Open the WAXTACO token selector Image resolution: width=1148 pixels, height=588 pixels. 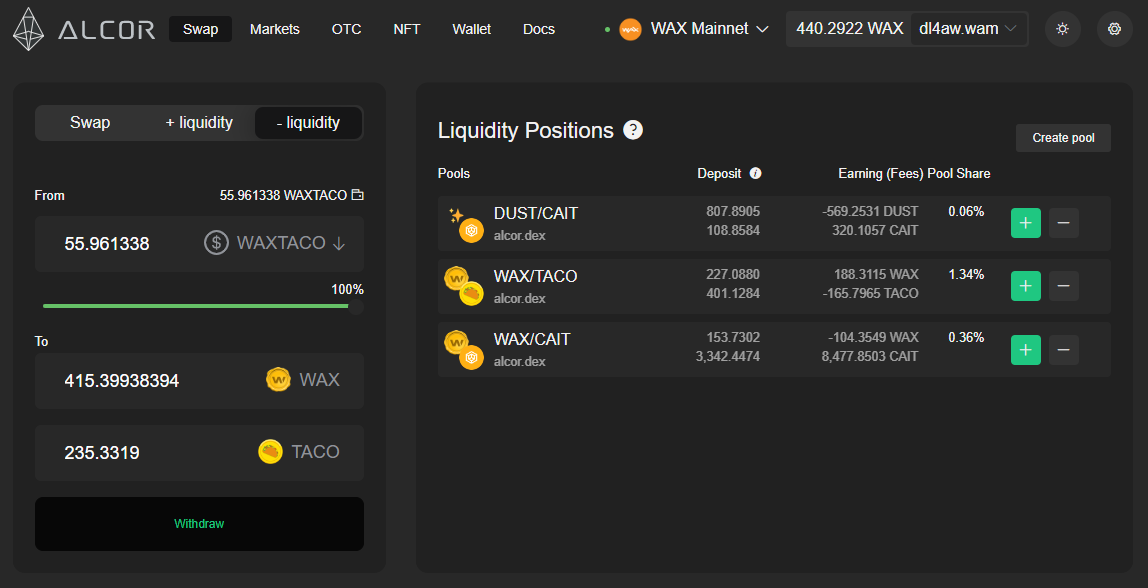274,243
